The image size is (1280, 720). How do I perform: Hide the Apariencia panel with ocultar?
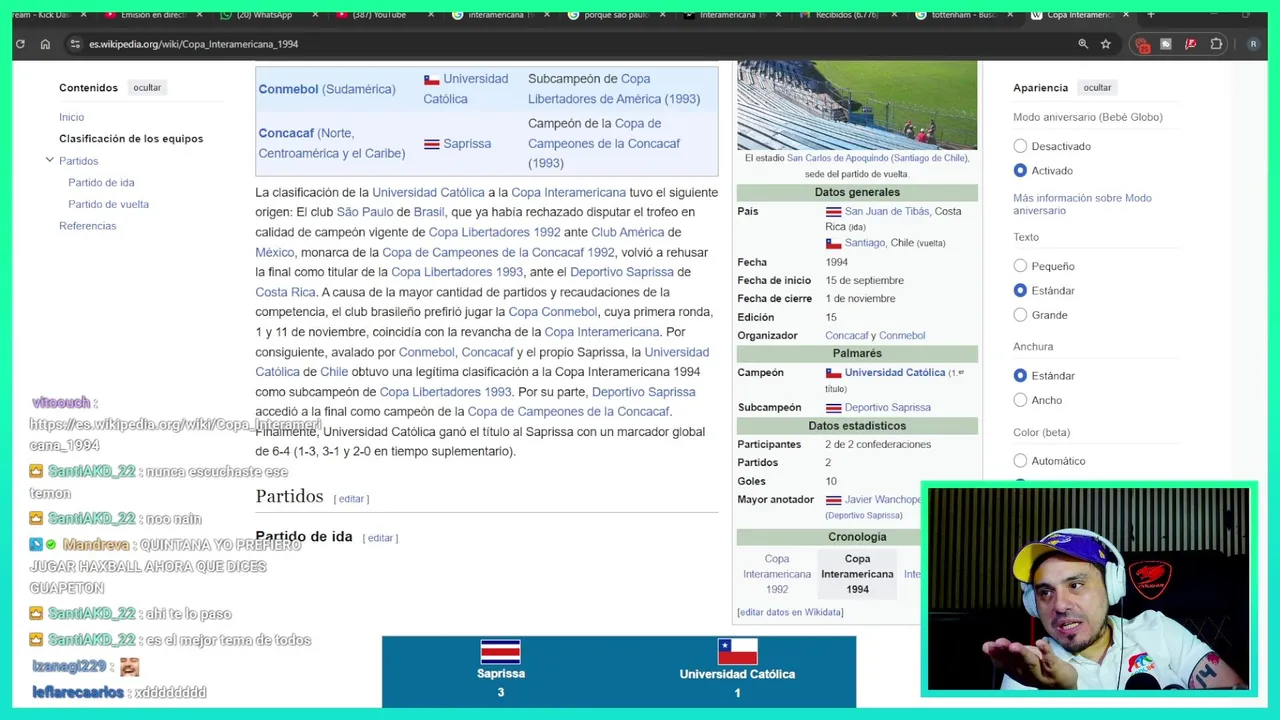coord(1097,88)
